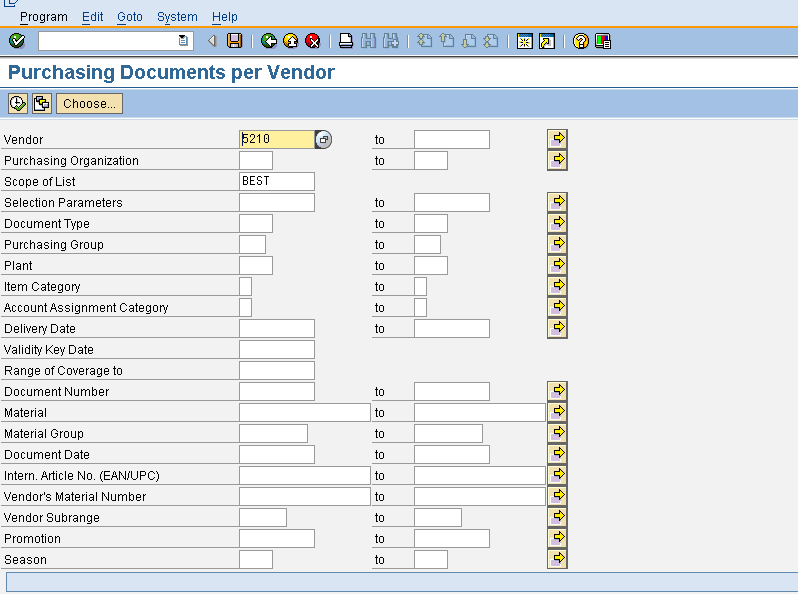This screenshot has height=594, width=798.
Task: Open multiple selection for Document Type
Action: 557,223
